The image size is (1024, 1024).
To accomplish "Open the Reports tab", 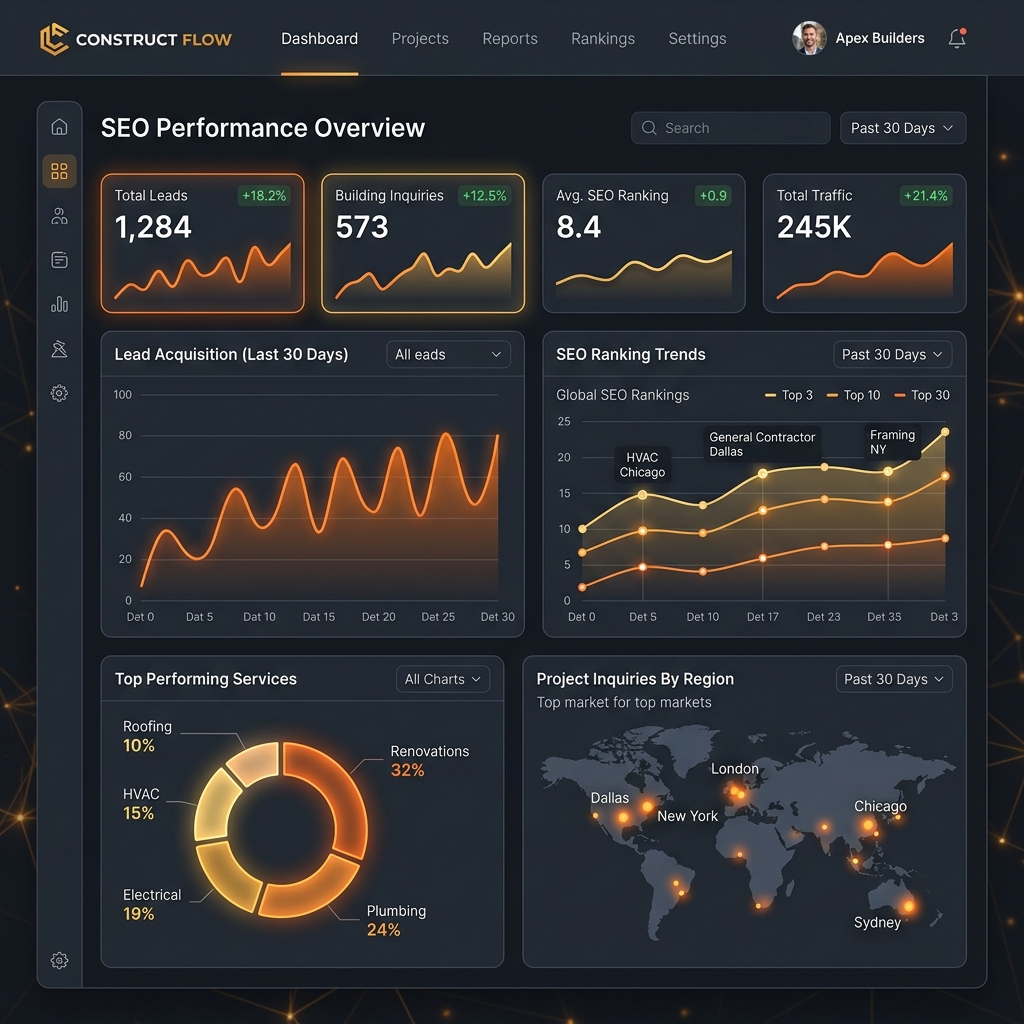I will pyautogui.click(x=510, y=39).
